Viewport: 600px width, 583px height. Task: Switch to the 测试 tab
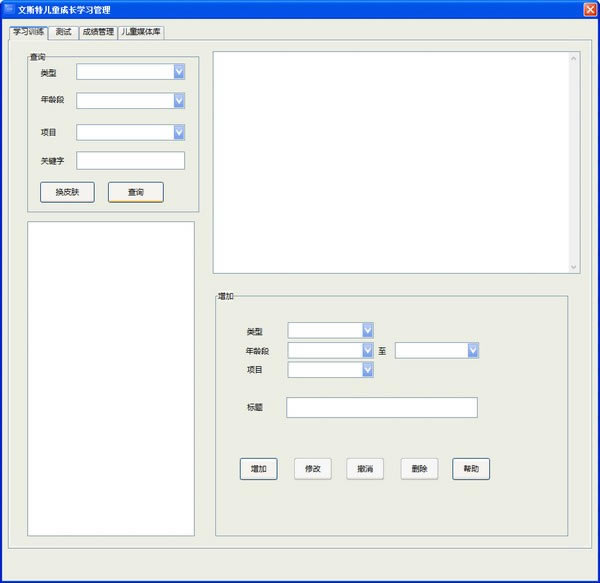(64, 32)
